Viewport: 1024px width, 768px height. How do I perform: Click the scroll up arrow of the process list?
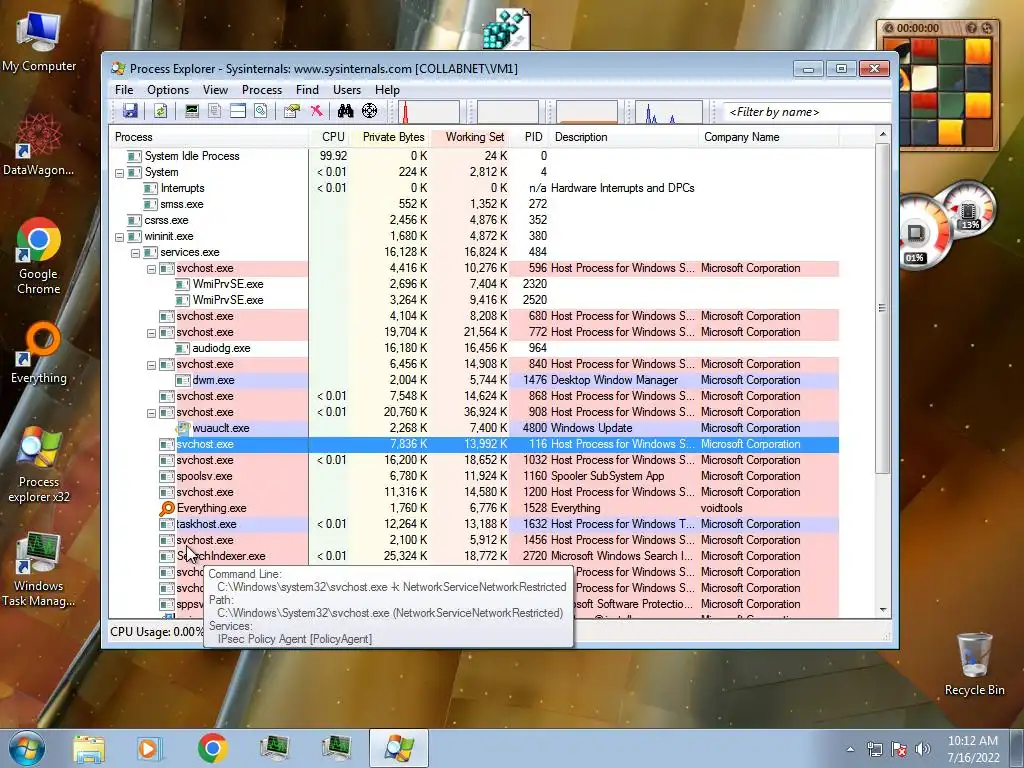883,135
